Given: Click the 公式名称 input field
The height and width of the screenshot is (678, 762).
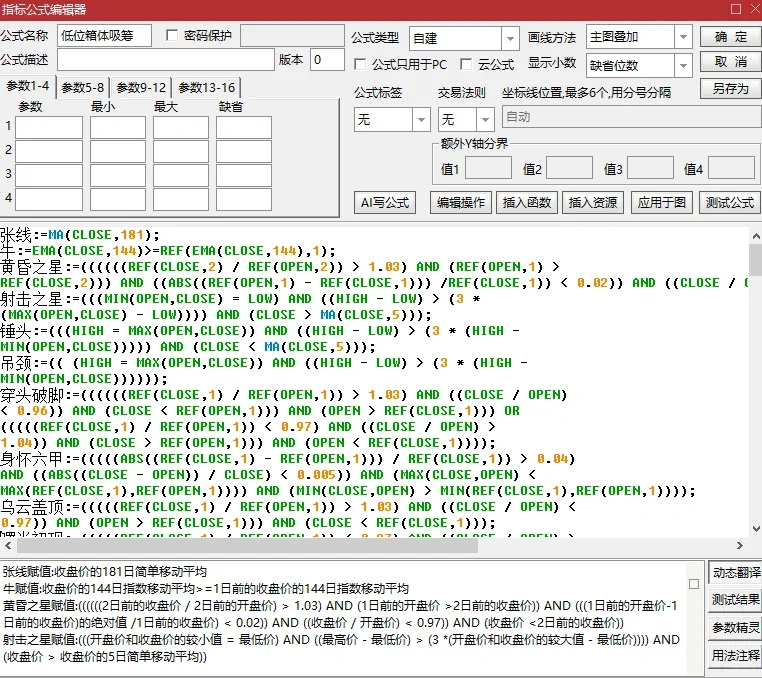Looking at the screenshot, I should point(104,35).
